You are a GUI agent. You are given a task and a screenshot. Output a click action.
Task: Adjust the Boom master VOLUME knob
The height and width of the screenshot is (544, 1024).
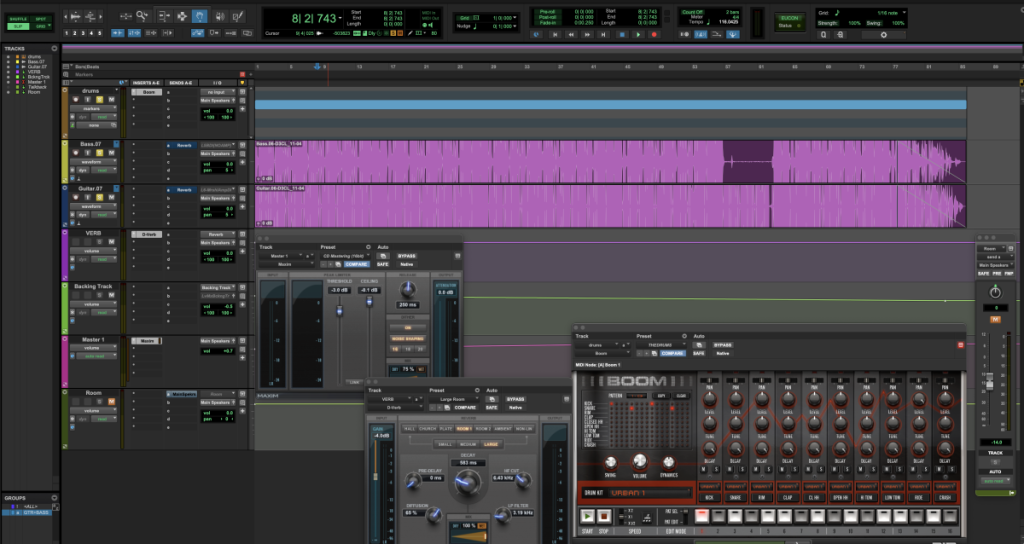pos(639,461)
